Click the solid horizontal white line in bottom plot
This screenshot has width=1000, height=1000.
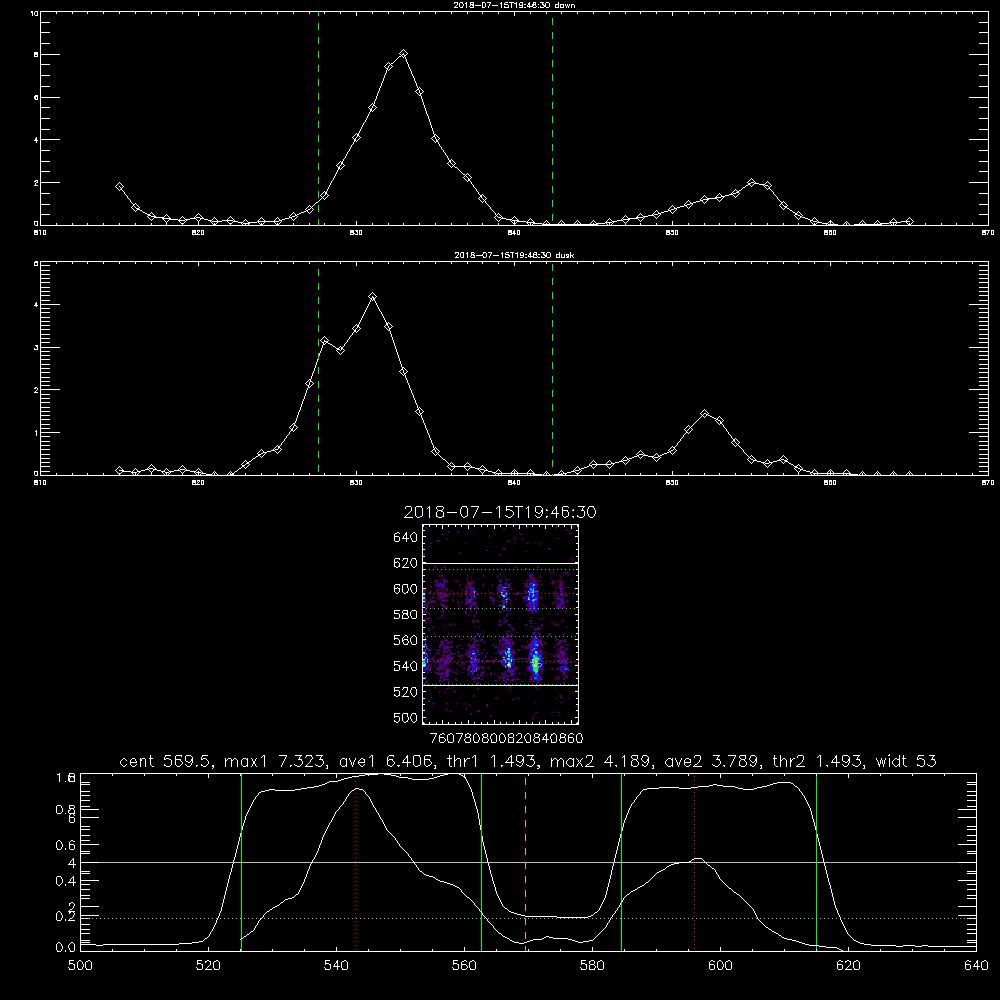528,862
